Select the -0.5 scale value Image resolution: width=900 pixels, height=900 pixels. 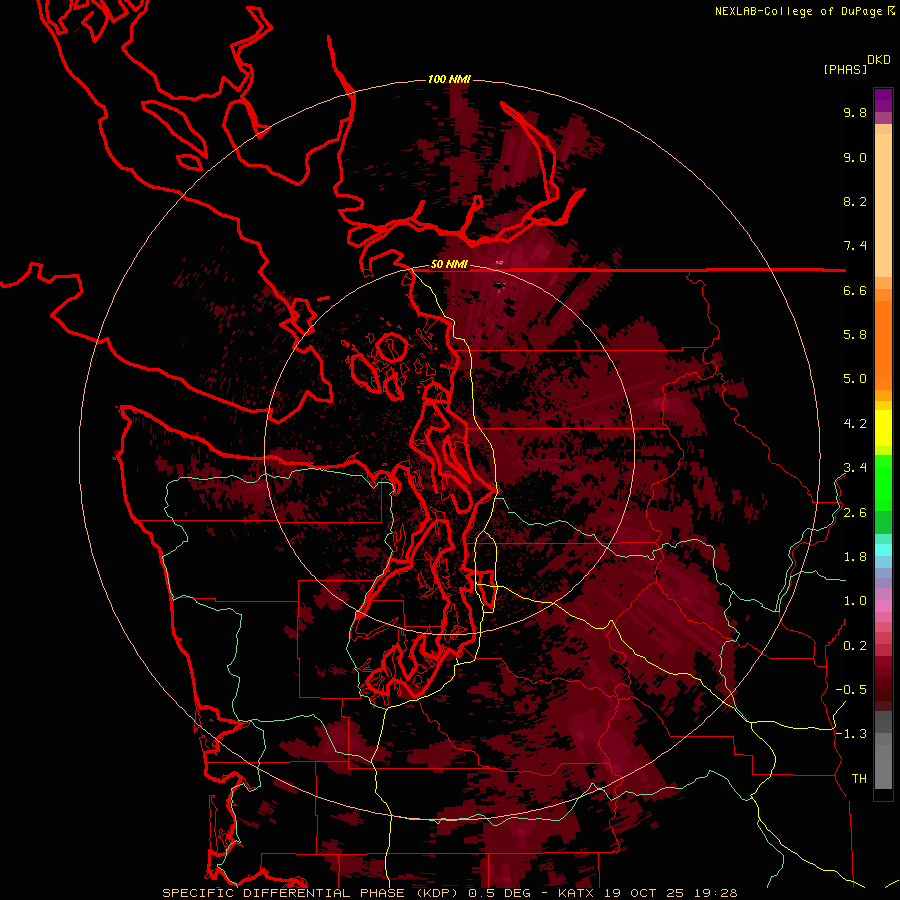click(851, 690)
